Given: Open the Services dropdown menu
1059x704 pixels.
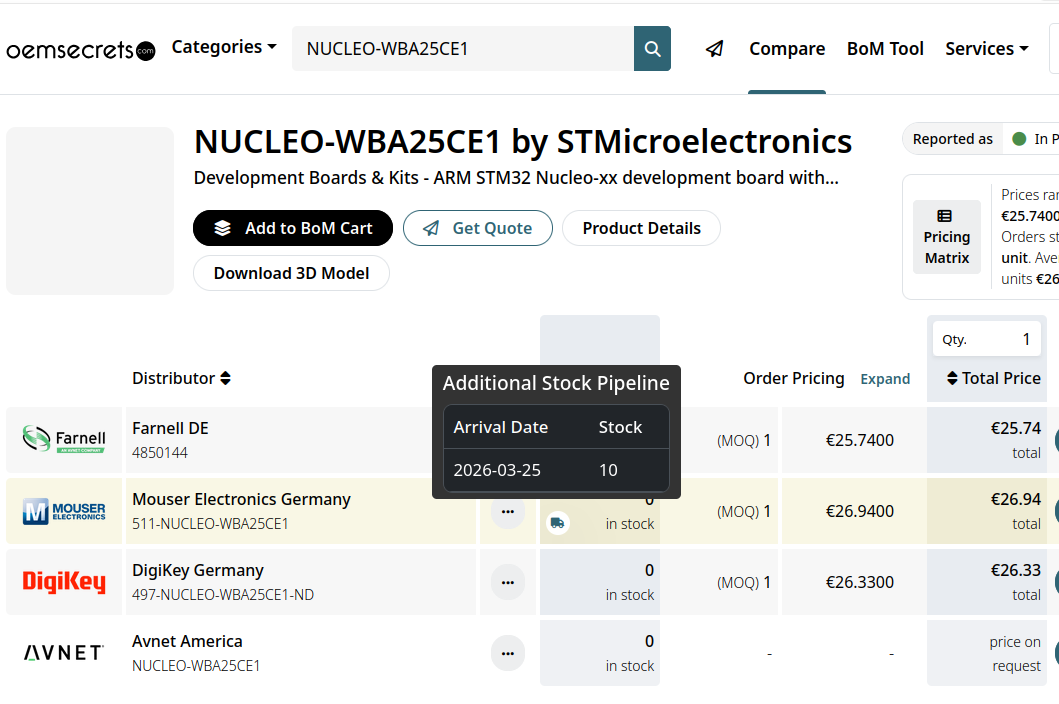Looking at the screenshot, I should click(x=986, y=48).
